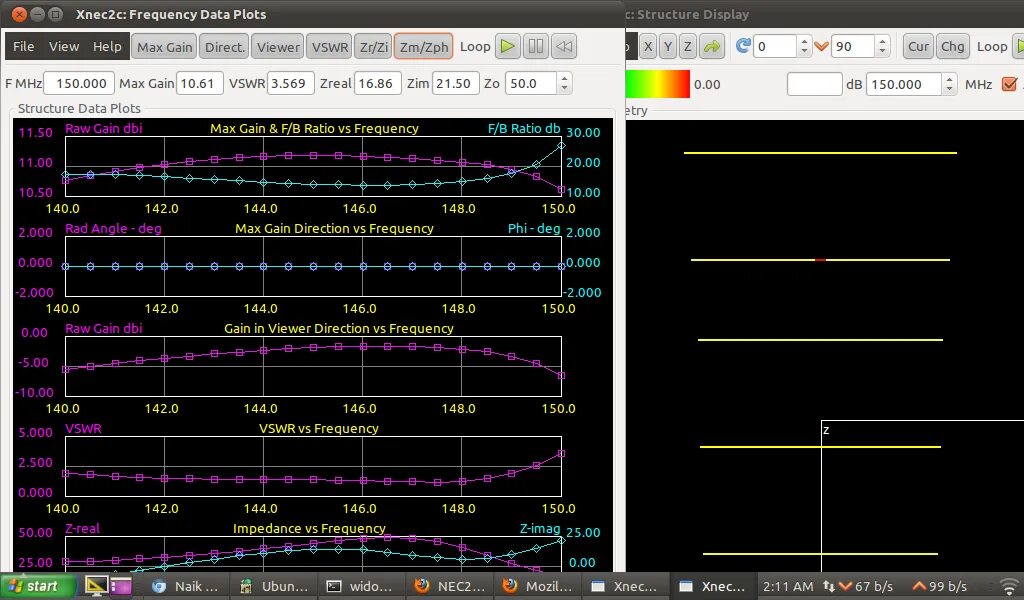
Task: Open the File menu
Action: [x=24, y=46]
